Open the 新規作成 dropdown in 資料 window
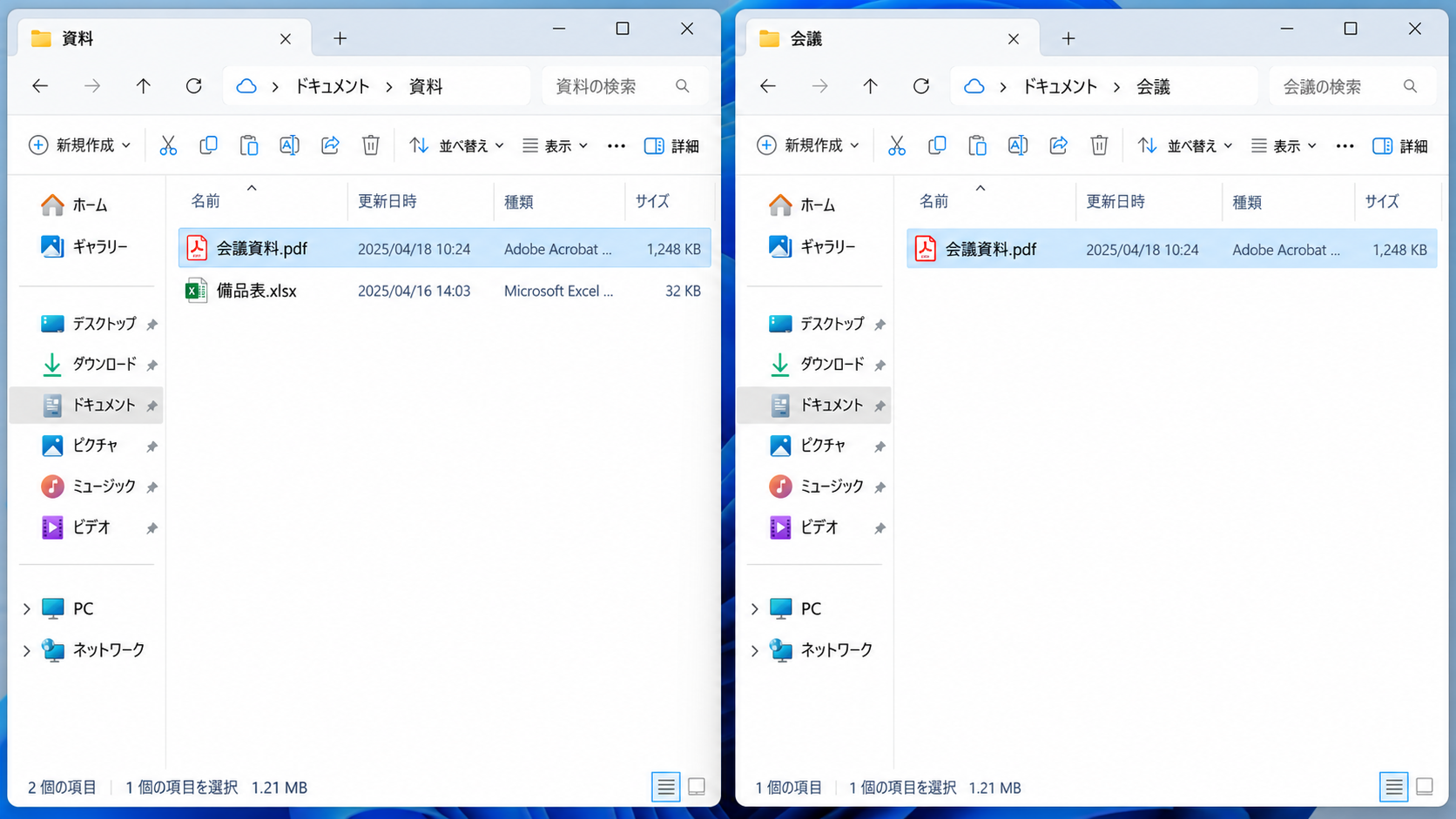The width and height of the screenshot is (1456, 819). point(80,145)
